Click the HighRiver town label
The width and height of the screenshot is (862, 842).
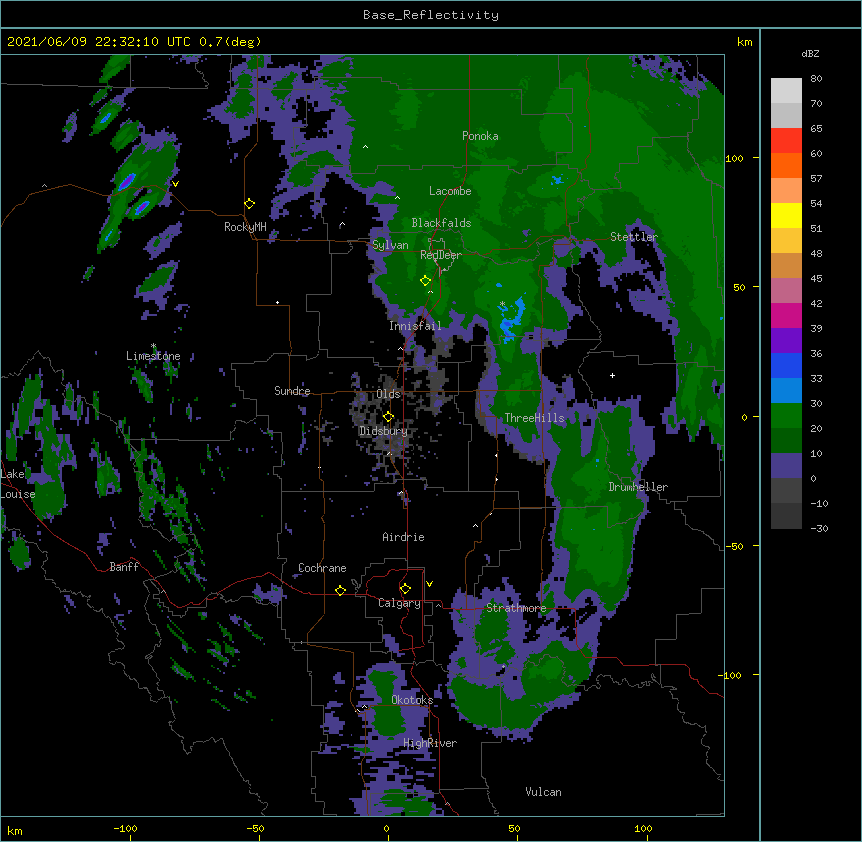430,743
